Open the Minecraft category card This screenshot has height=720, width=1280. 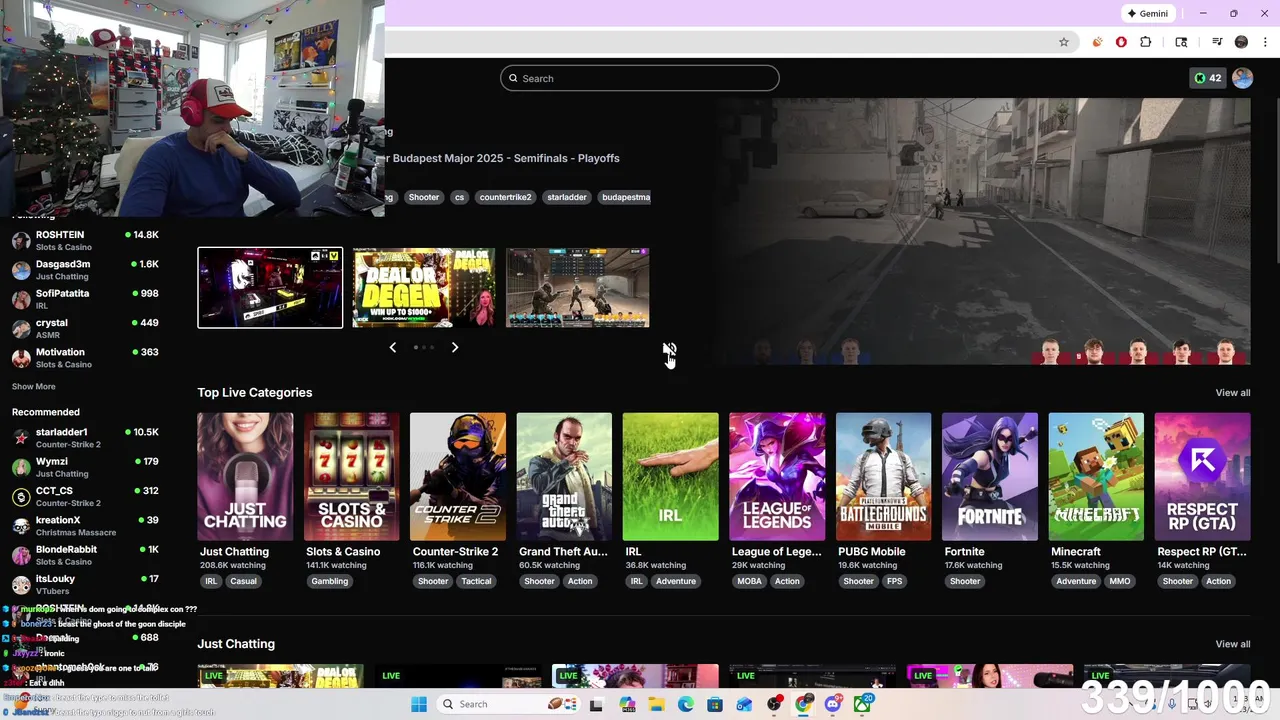[x=1096, y=476]
